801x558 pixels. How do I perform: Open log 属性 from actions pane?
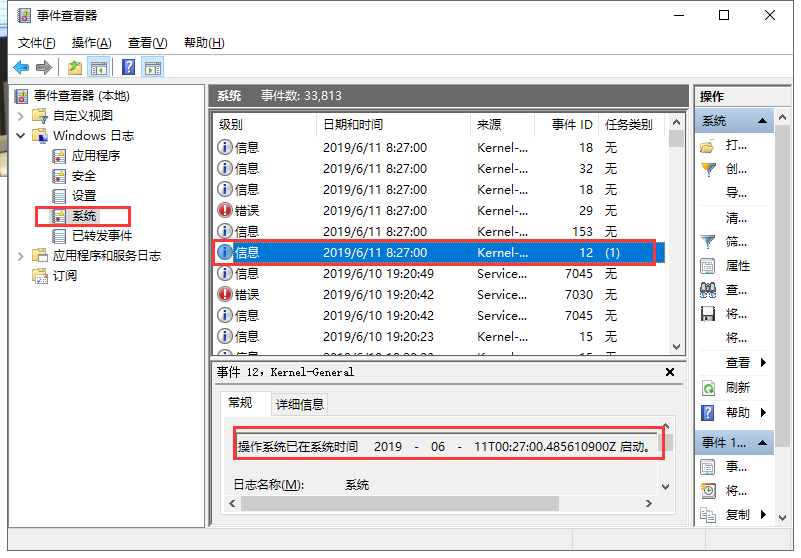pos(738,266)
